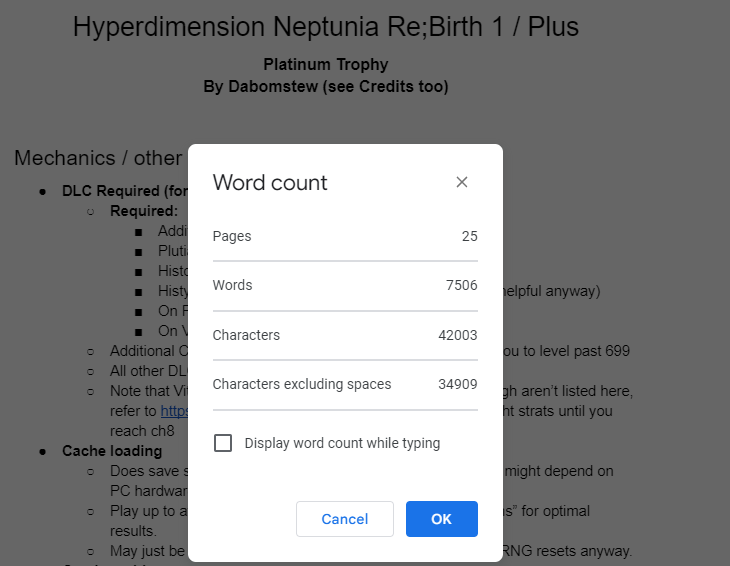Click the 'May just be' bullet line

(x=148, y=551)
